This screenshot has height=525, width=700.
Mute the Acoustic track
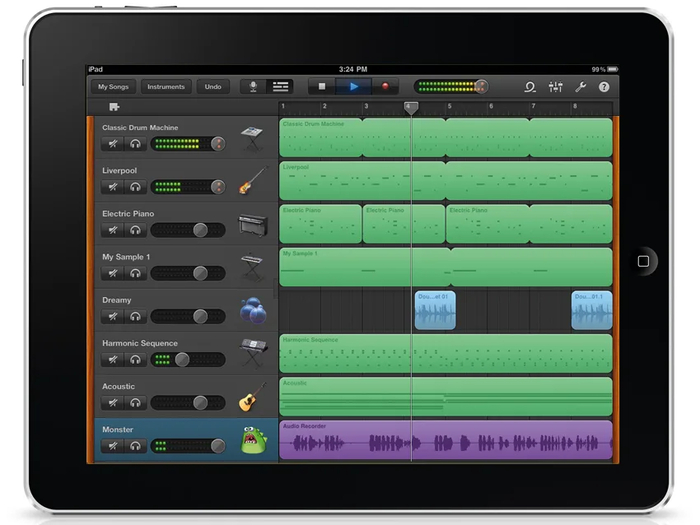coord(112,403)
